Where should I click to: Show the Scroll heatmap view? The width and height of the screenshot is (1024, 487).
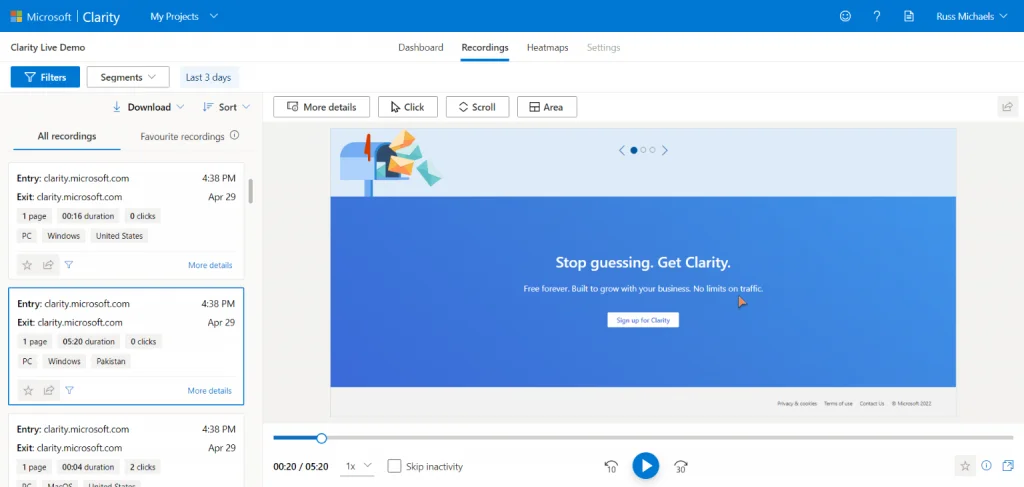[x=477, y=107]
